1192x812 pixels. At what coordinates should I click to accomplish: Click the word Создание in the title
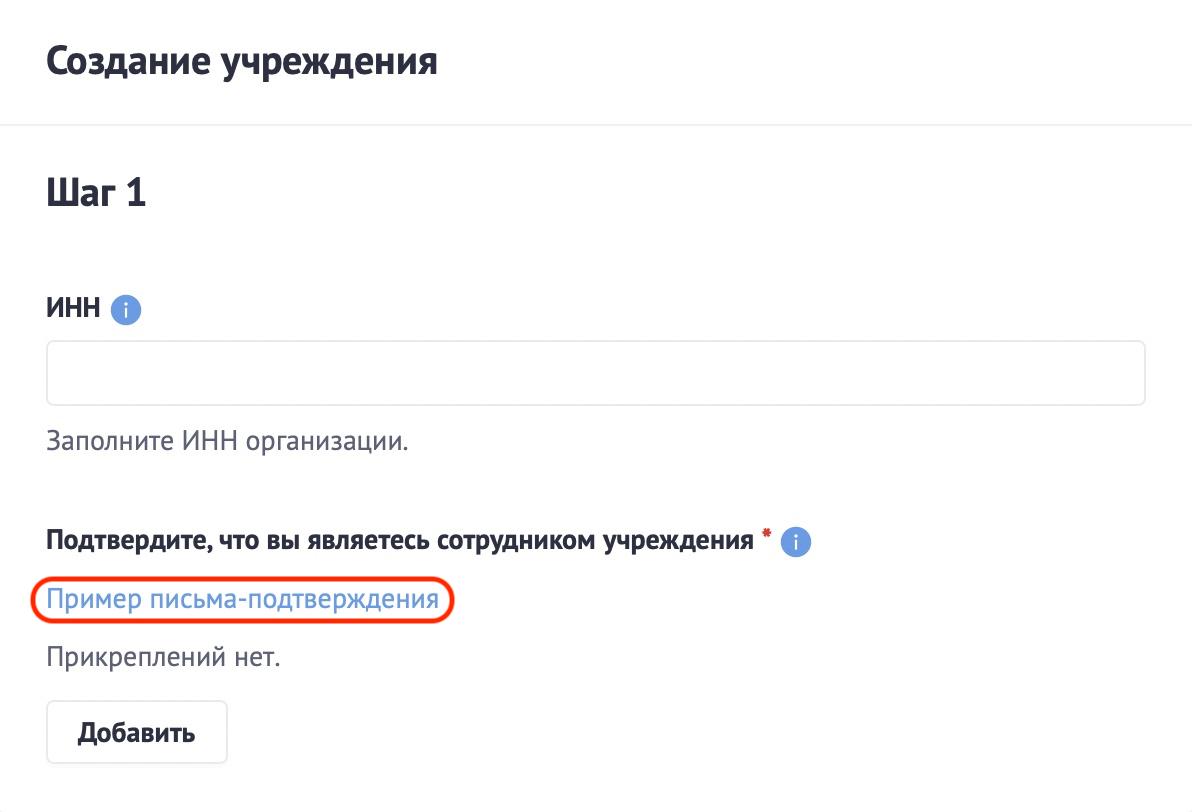(x=127, y=62)
